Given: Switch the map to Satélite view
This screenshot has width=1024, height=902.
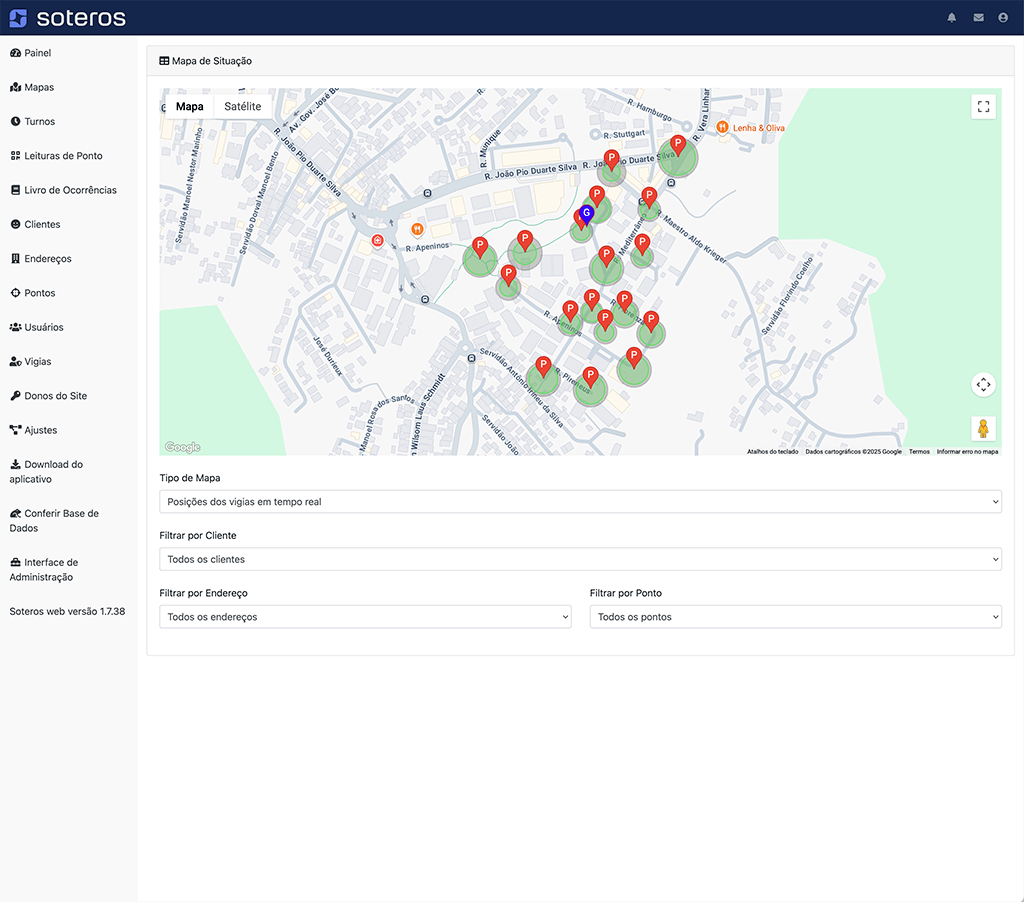Looking at the screenshot, I should [243, 107].
